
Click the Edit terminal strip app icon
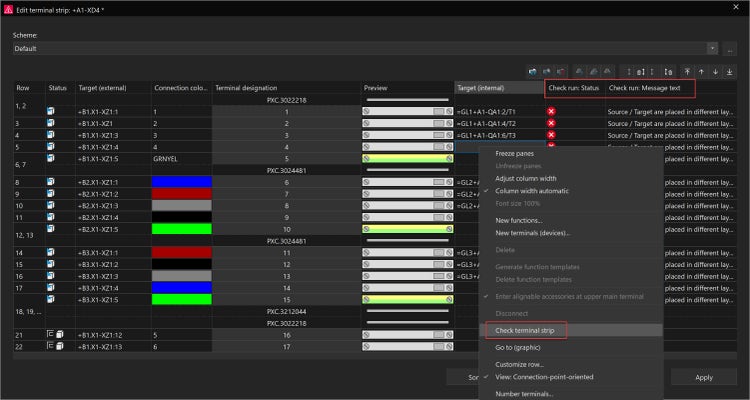tap(9, 8)
